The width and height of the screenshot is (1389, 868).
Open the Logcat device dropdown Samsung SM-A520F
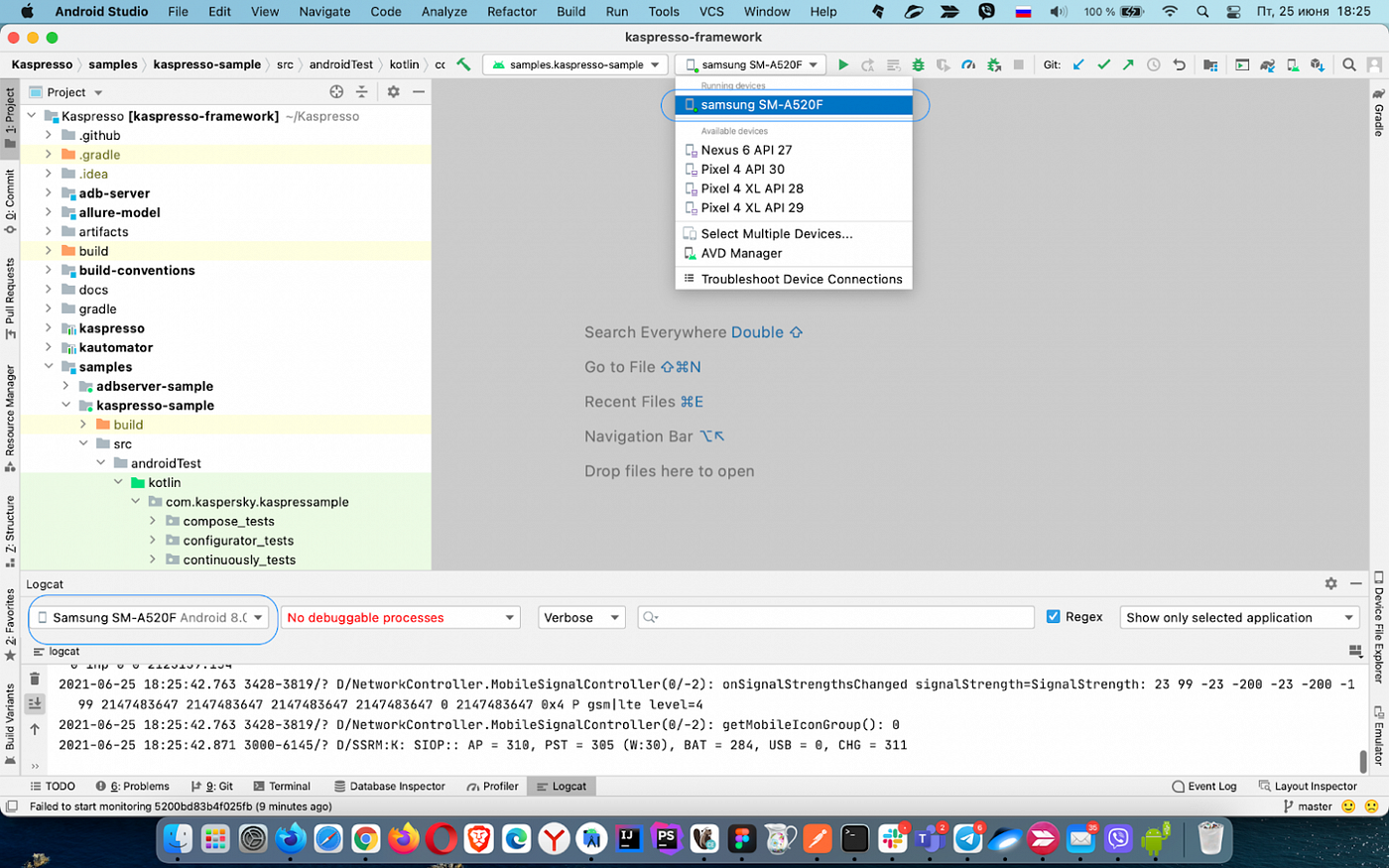coord(151,617)
